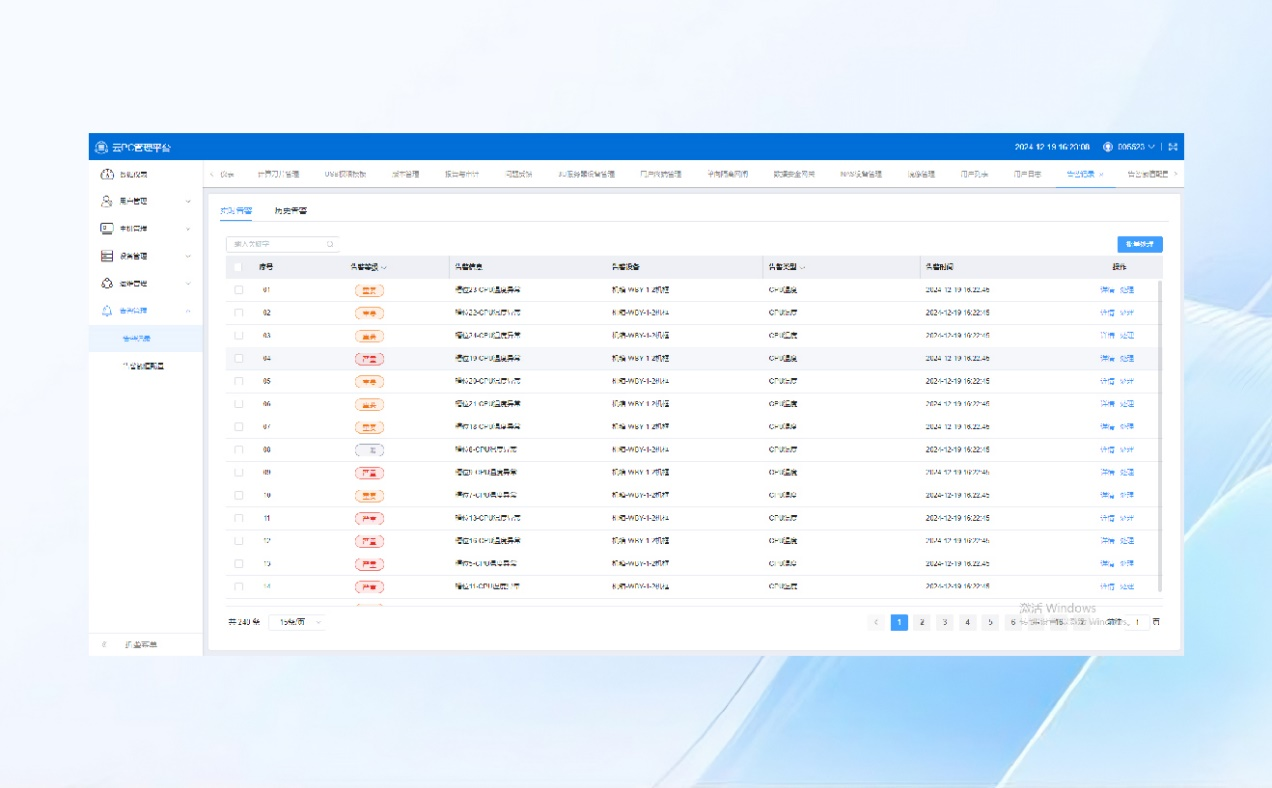Open the monitor-icon terminal management sidebar item

coord(107,228)
